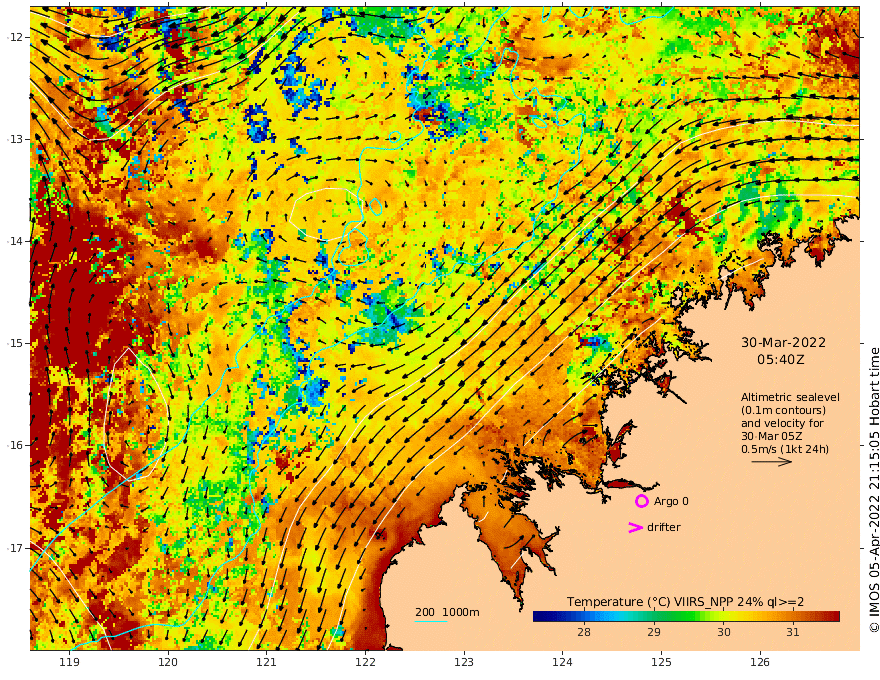Viewport: 880px width, 680px height.
Task: Click longitude axis label 125
Action: (x=661, y=663)
